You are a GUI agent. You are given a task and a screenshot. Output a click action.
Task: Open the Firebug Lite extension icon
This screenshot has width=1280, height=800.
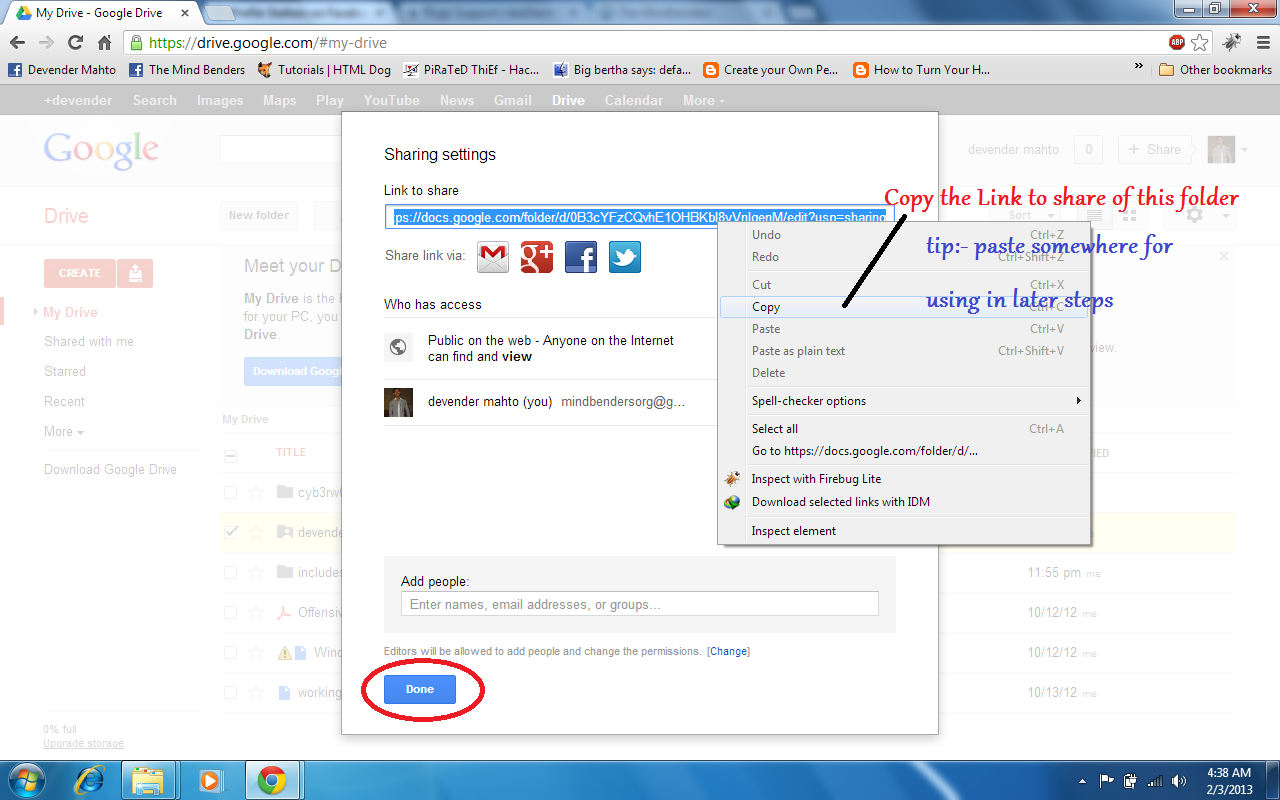(1232, 43)
